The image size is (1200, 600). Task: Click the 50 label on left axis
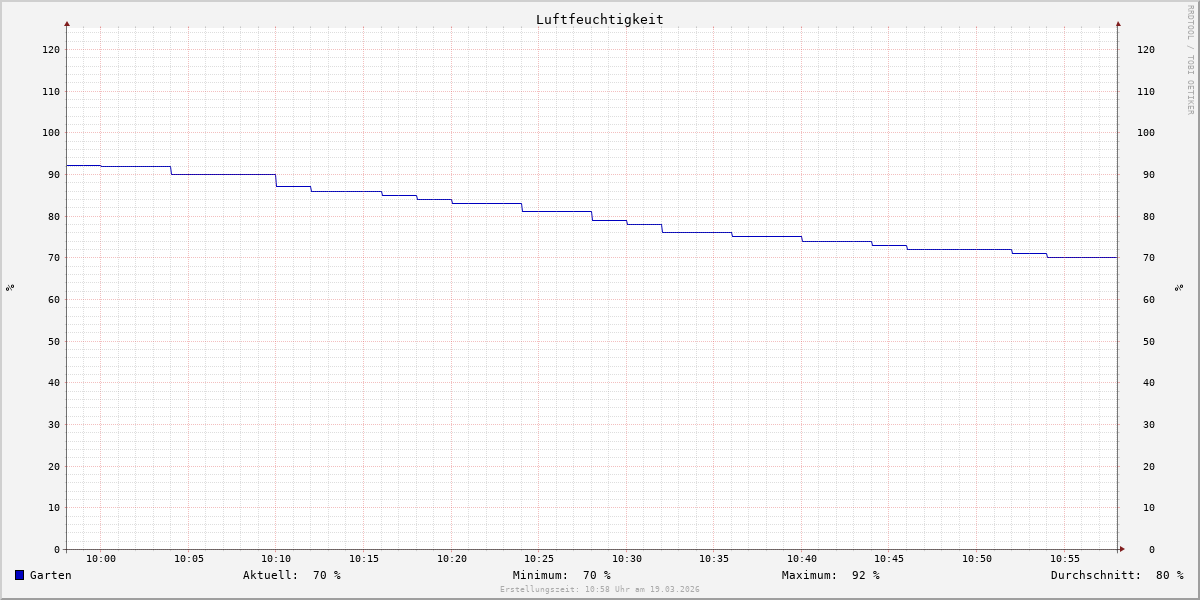tap(54, 341)
